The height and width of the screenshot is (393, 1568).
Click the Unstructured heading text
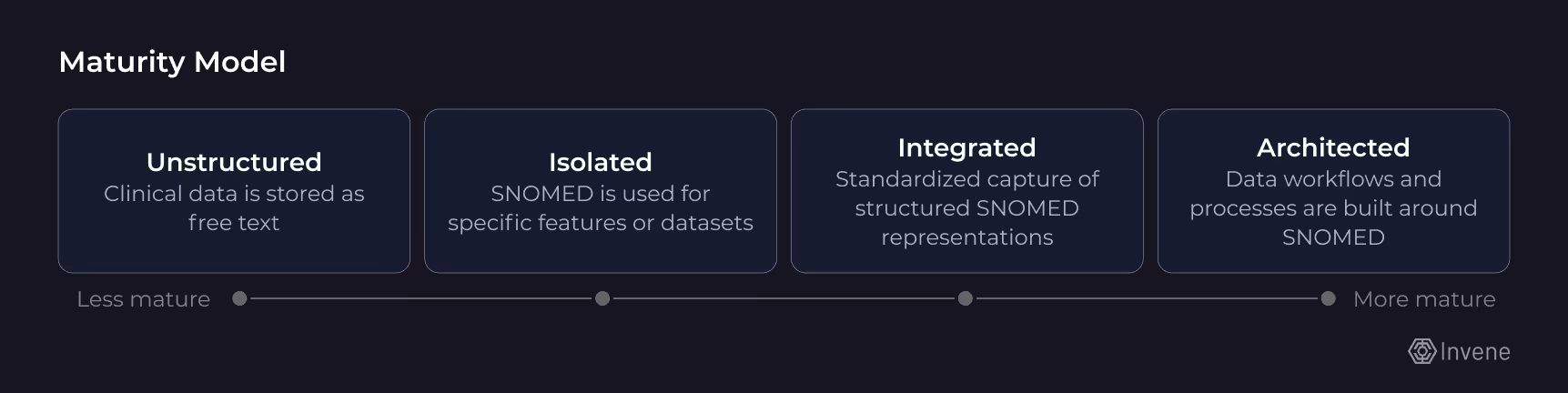click(234, 162)
